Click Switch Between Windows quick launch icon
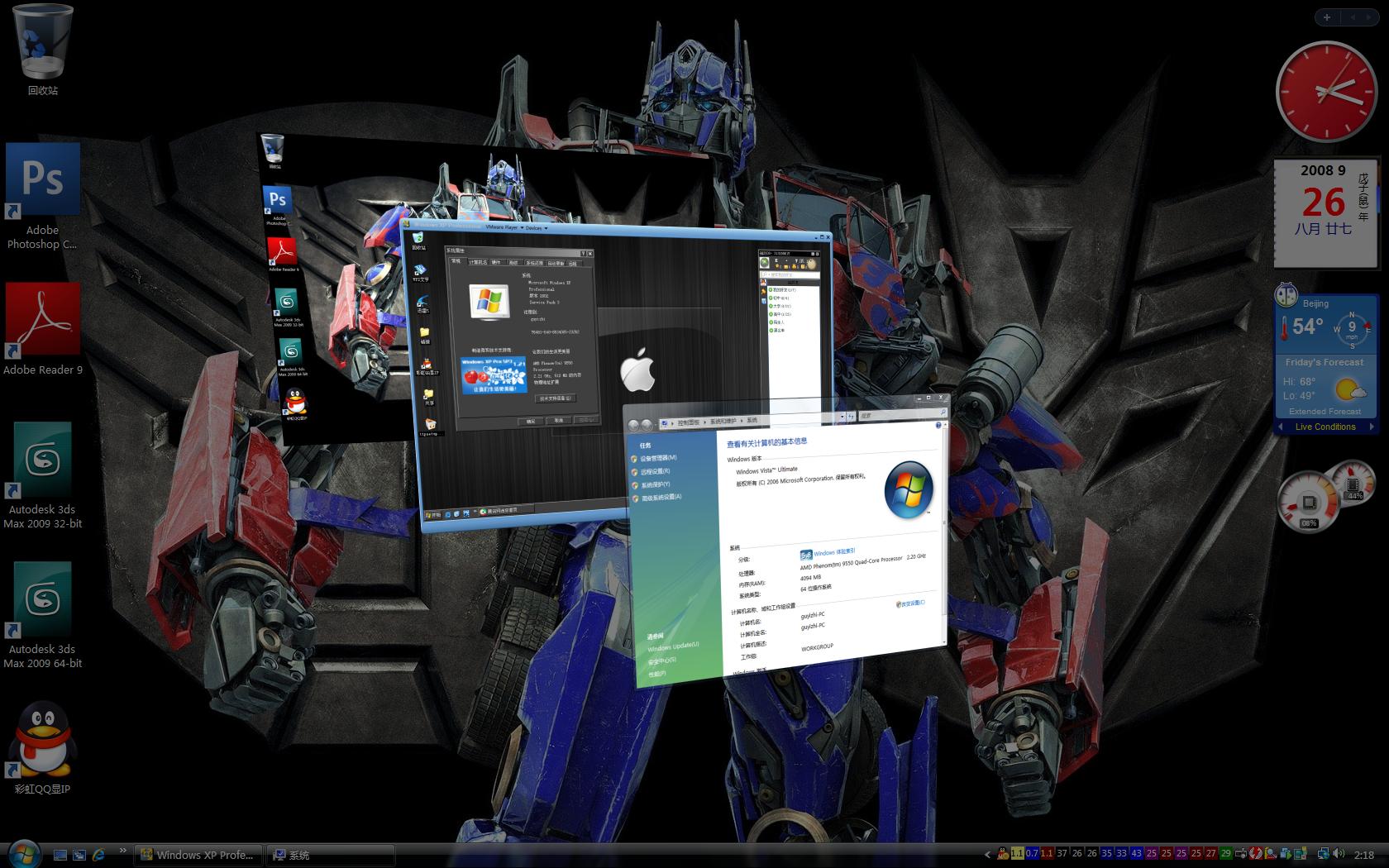The image size is (1389, 868). 79,855
